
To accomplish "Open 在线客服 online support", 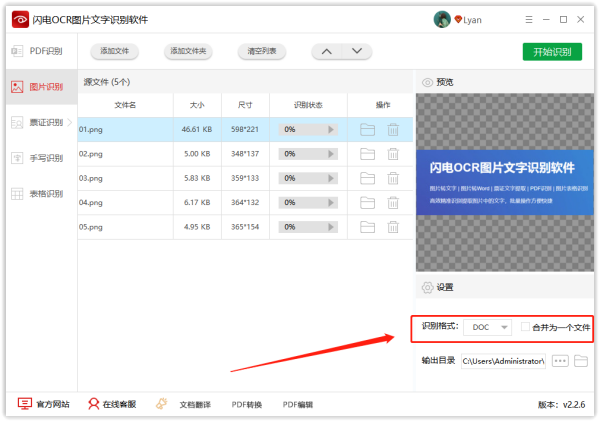I will pyautogui.click(x=111, y=404).
